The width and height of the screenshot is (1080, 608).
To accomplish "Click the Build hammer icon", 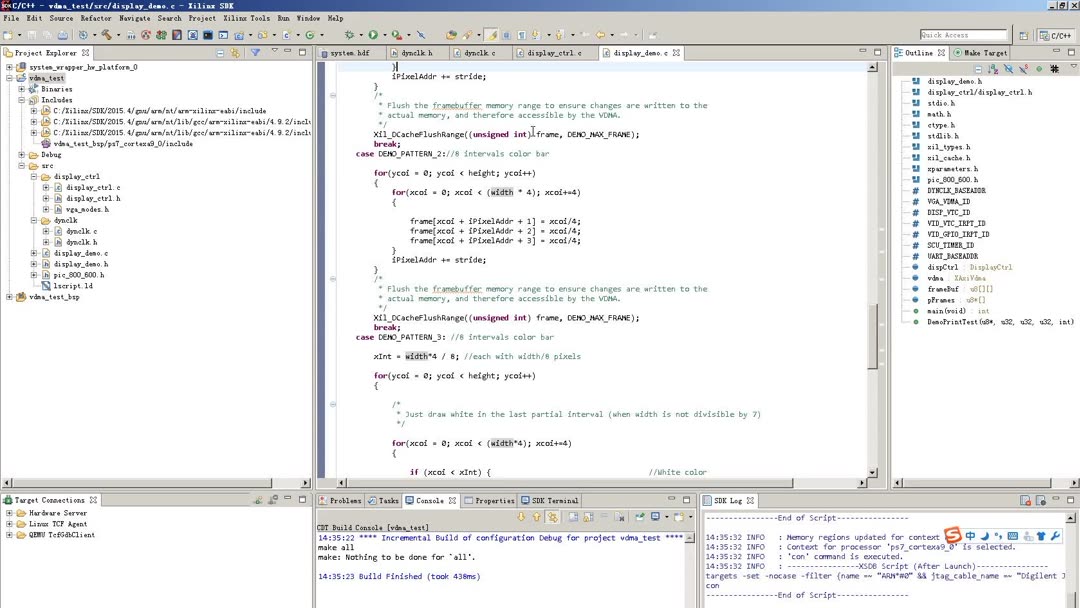I will click(105, 35).
